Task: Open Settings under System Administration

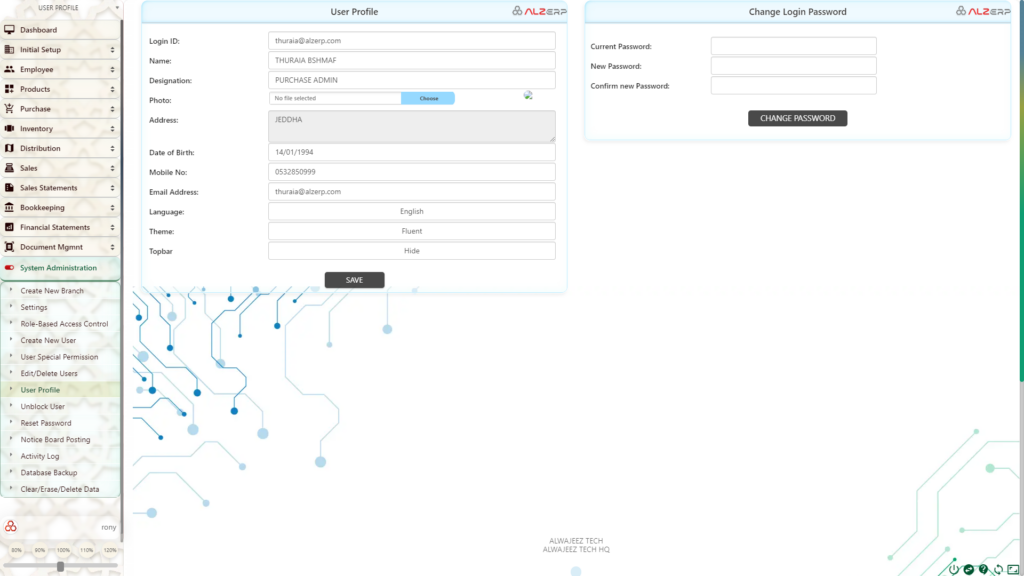Action: pos(33,307)
